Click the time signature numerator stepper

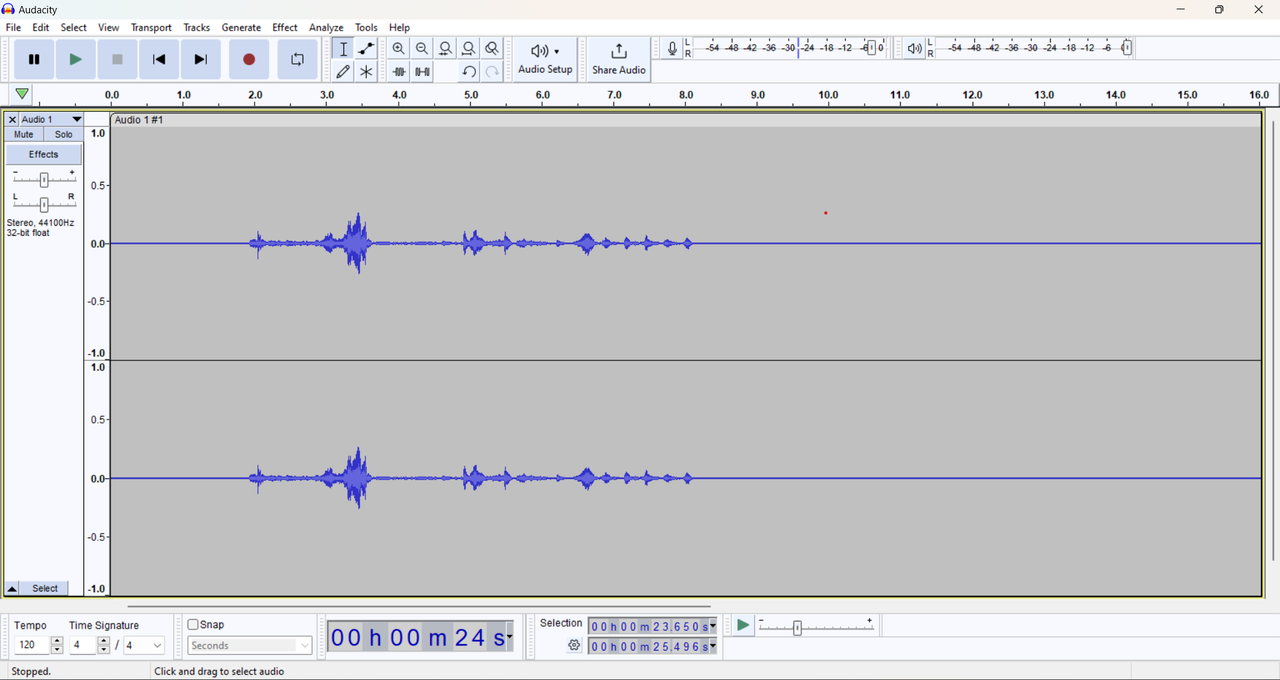pos(104,646)
